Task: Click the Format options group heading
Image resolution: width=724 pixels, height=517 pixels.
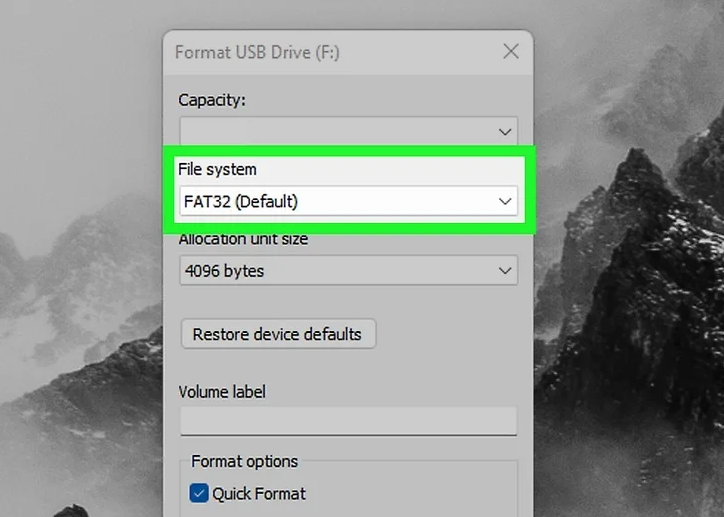Action: point(245,461)
